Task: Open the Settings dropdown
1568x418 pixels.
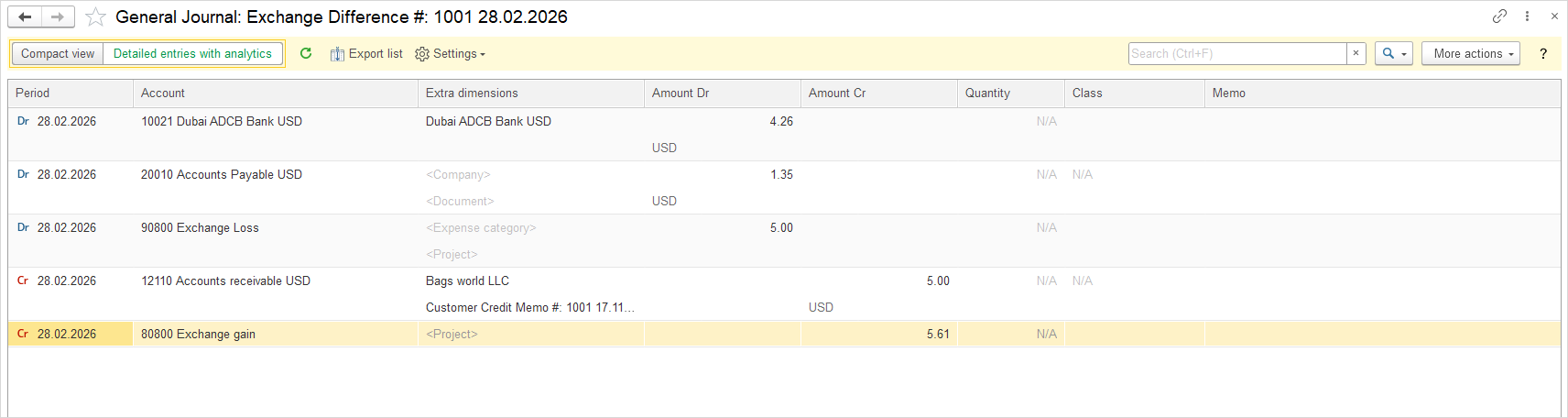Action: tap(450, 54)
